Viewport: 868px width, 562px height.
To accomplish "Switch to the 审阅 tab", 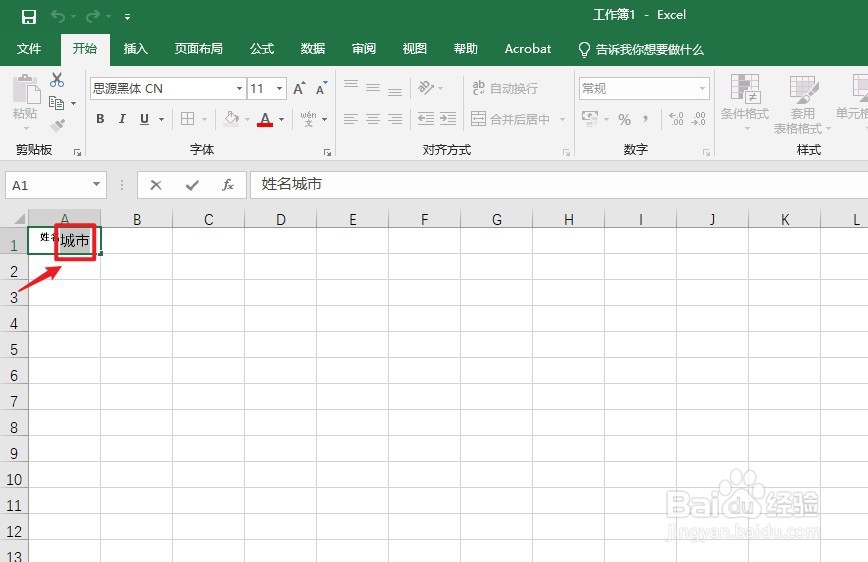I will 364,49.
